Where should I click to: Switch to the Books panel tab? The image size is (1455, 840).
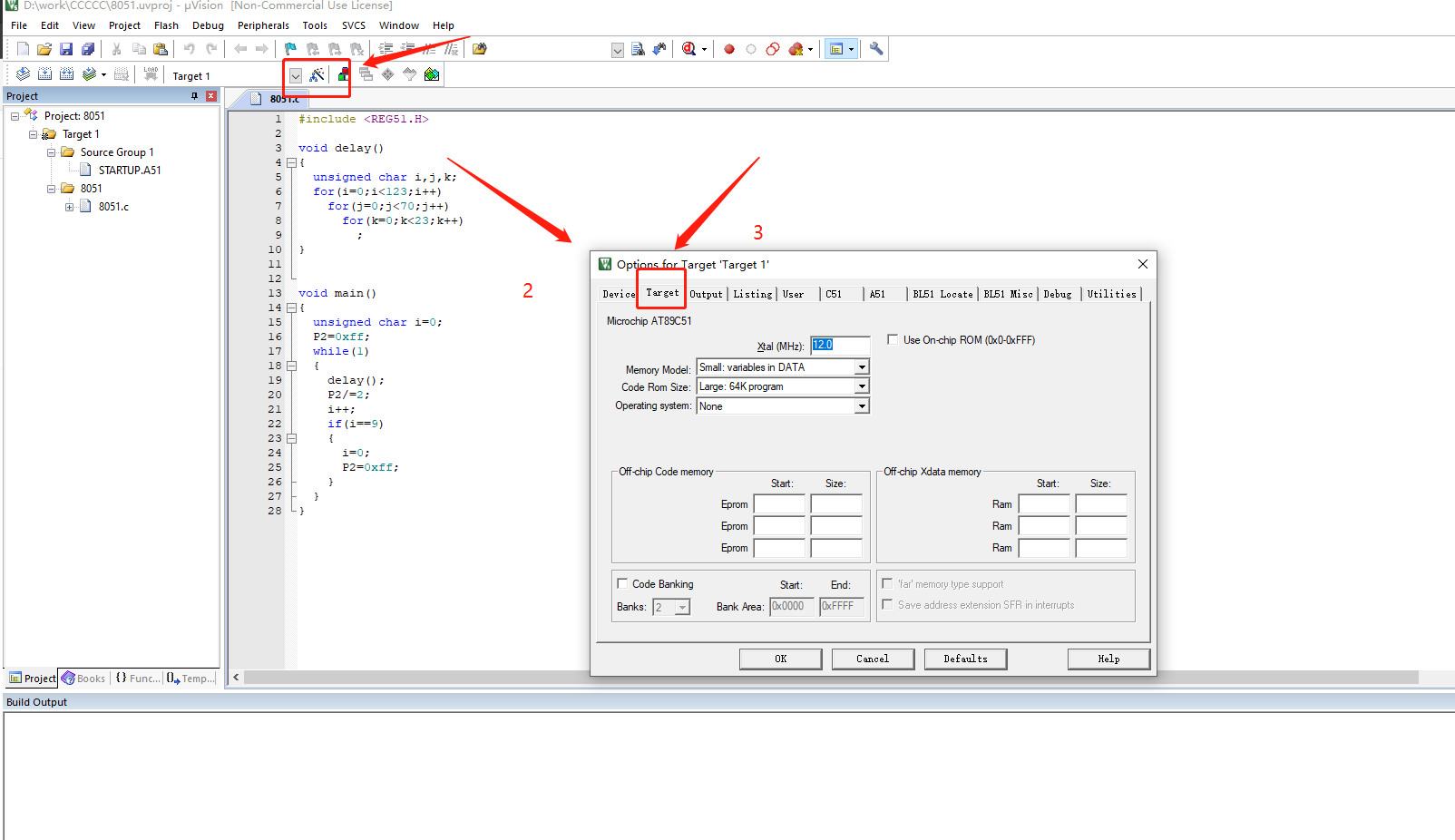(83, 679)
